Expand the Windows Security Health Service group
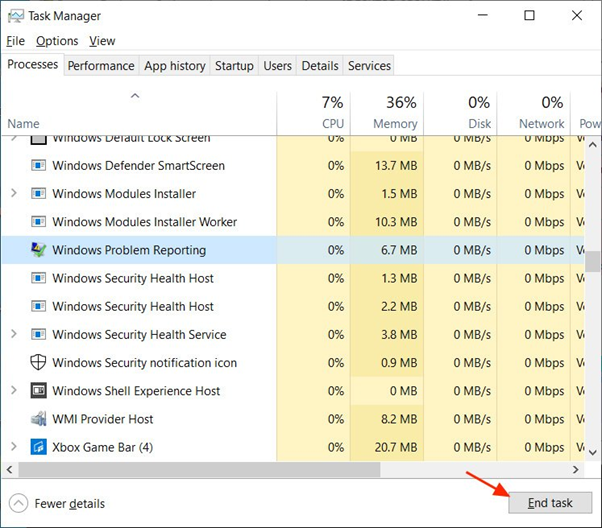The width and height of the screenshot is (602, 528). 14,334
